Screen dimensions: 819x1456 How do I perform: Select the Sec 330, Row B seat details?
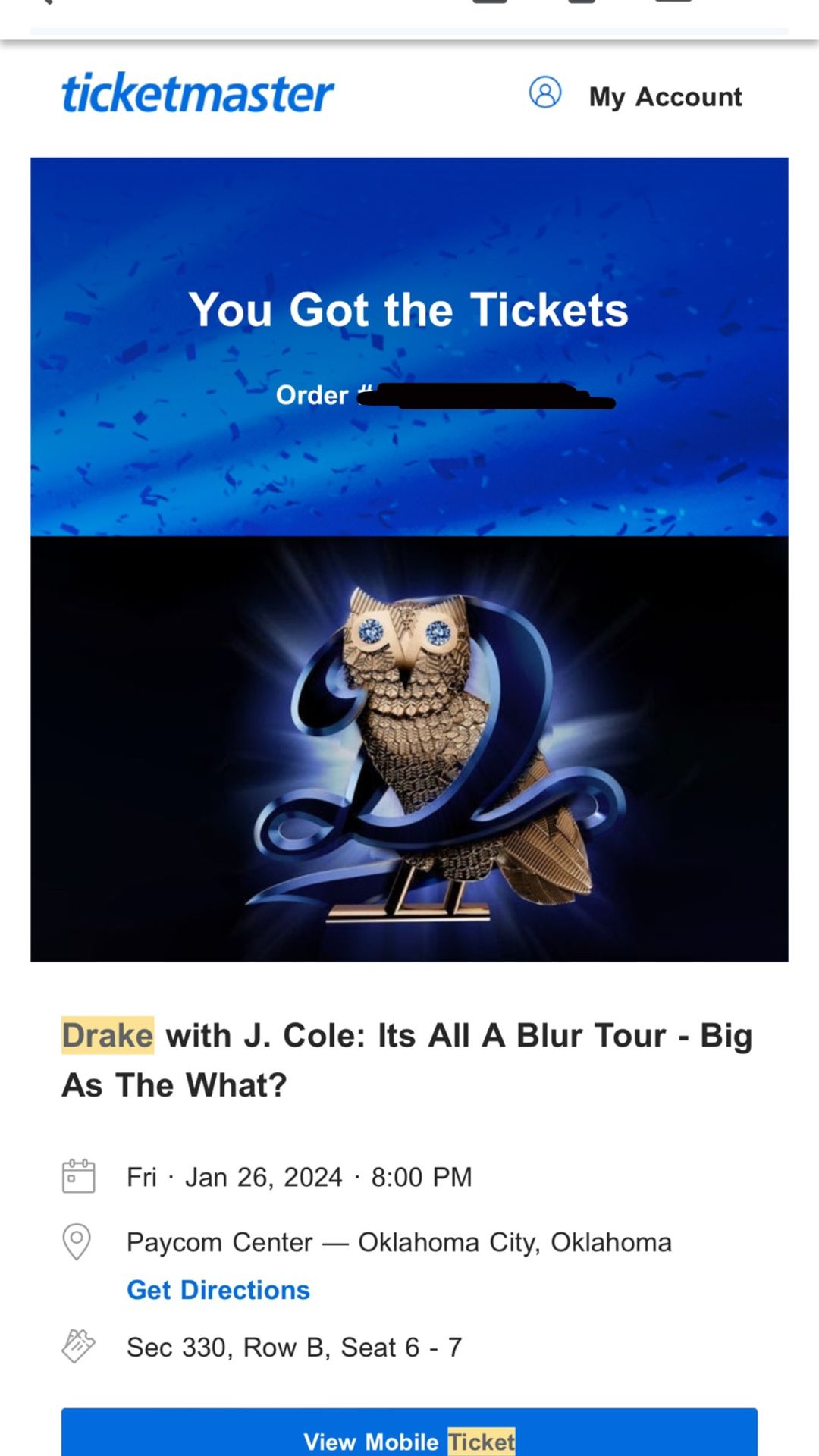[294, 1348]
